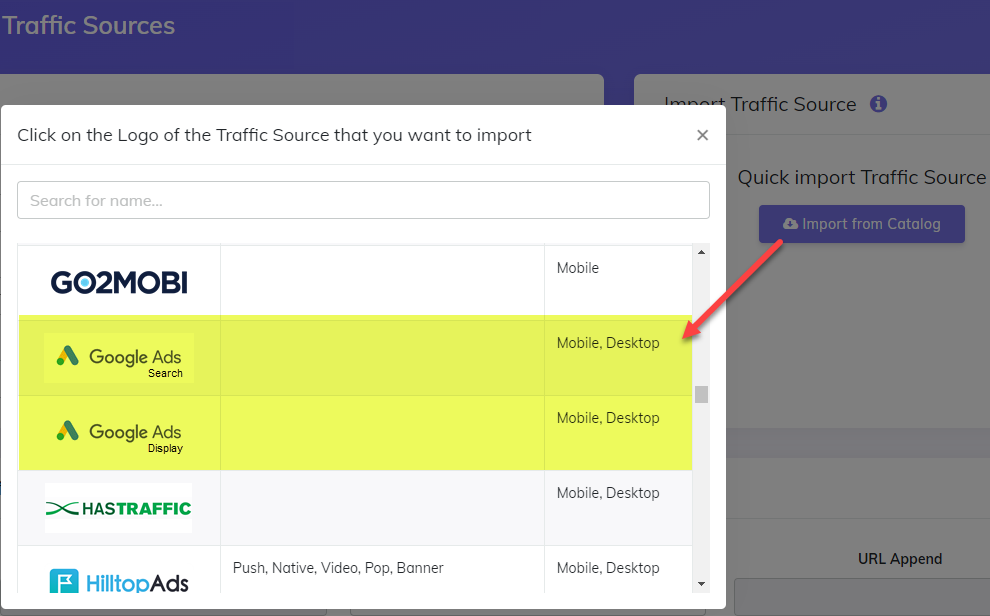Click 'Mobile, Desktop' in HasTraffic row
990x616 pixels.
click(607, 493)
